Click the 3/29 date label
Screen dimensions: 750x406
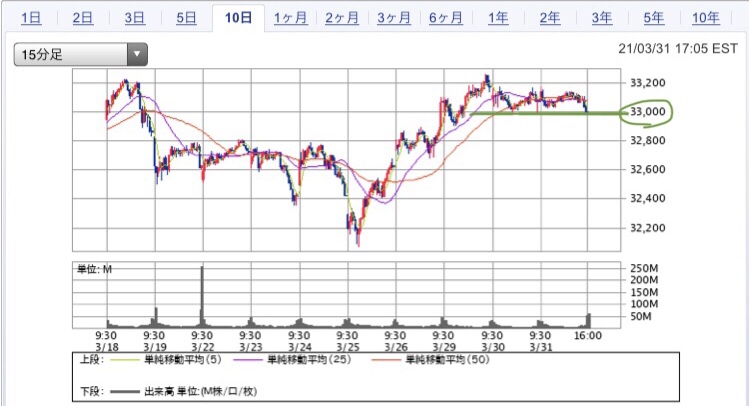point(444,347)
